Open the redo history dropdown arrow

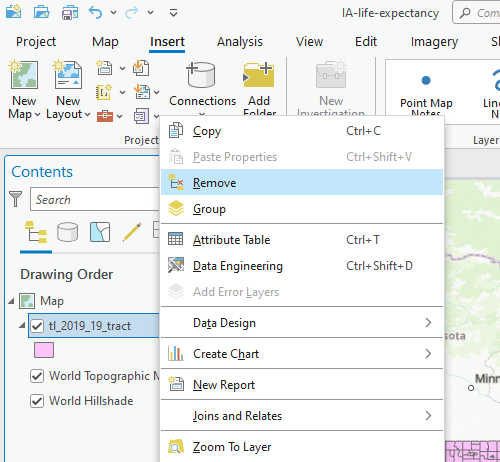[x=151, y=13]
